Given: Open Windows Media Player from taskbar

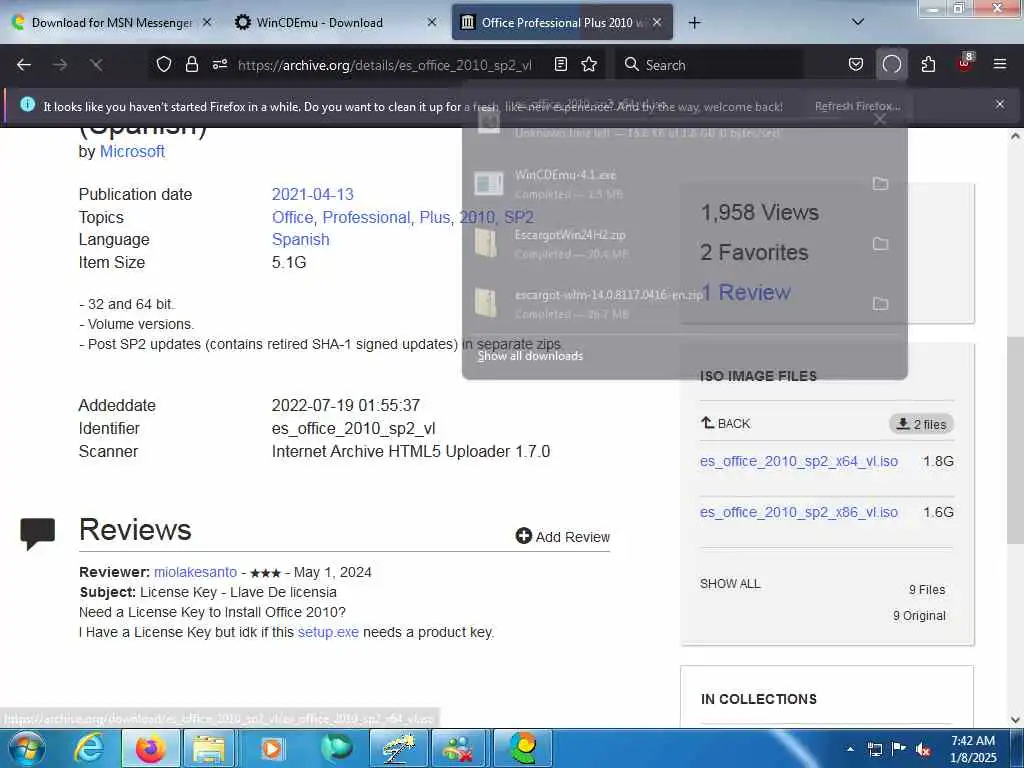Looking at the screenshot, I should (x=271, y=748).
